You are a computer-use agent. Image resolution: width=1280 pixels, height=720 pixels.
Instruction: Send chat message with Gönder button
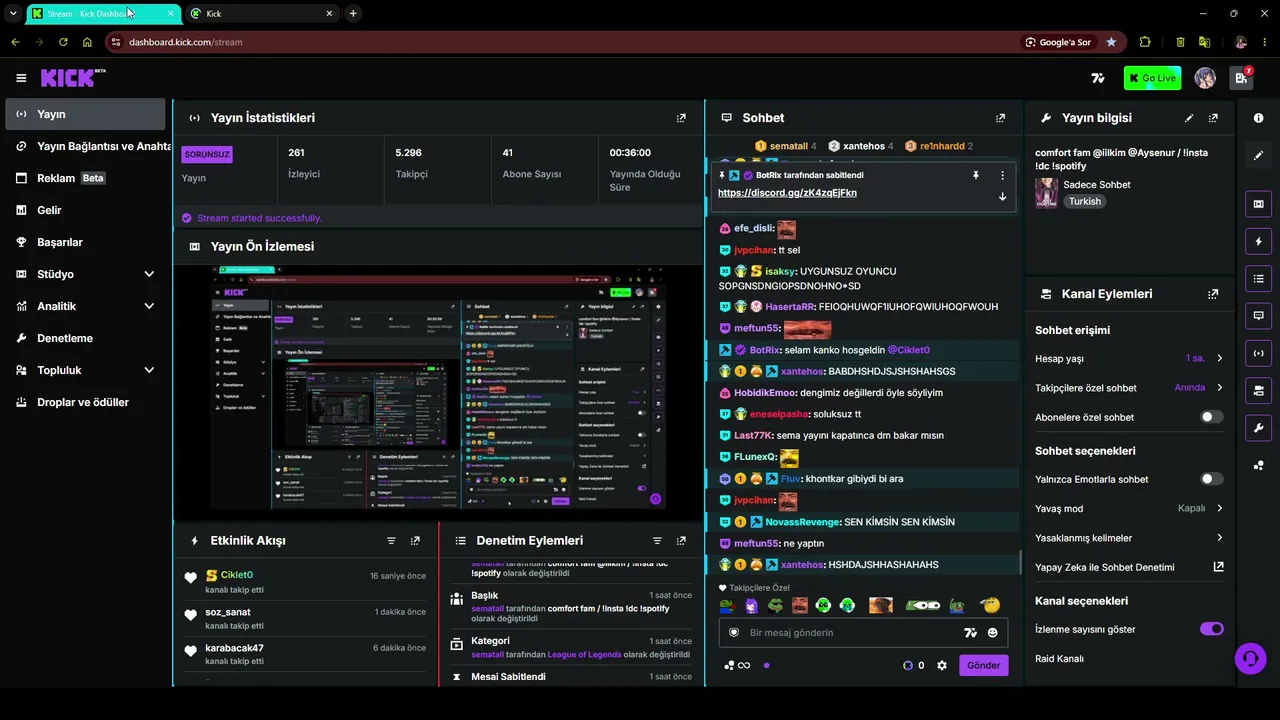pos(983,665)
